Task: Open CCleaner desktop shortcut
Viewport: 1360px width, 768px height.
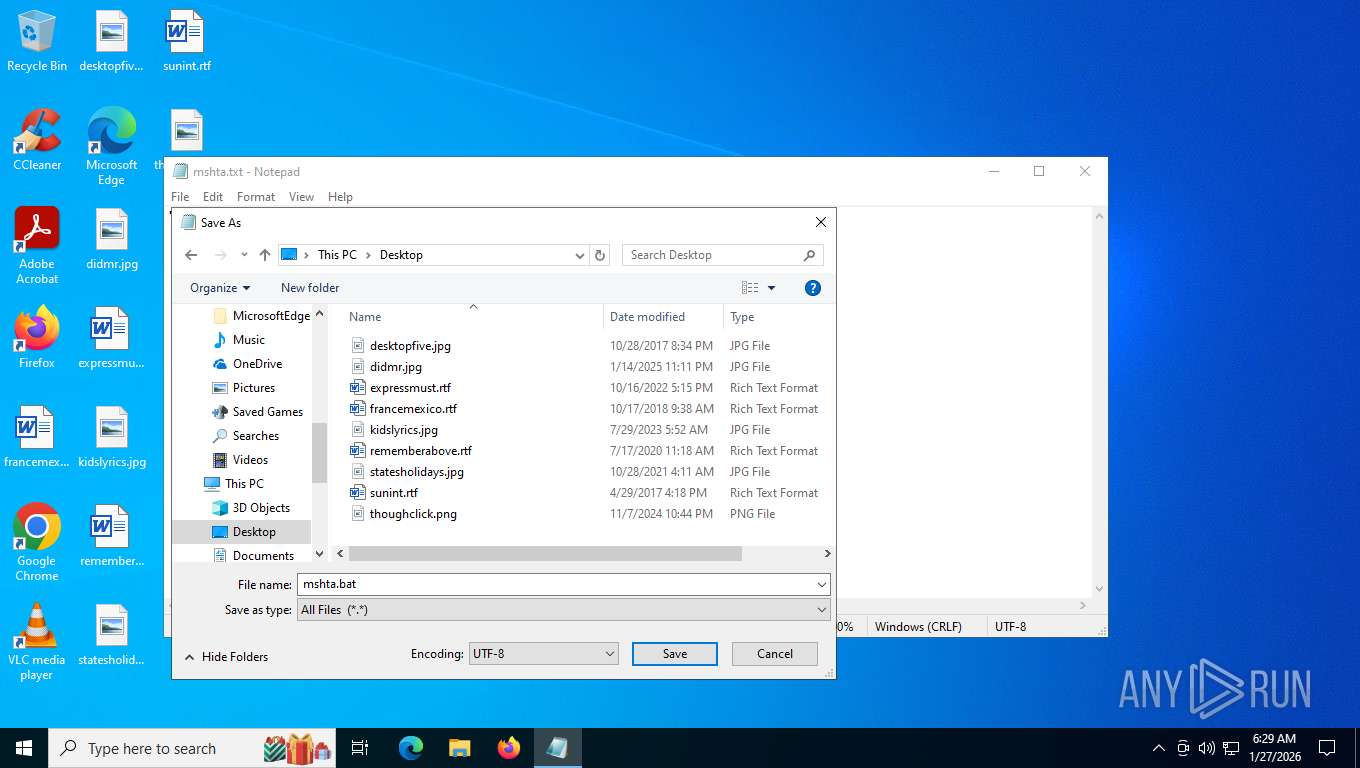Action: [x=37, y=140]
